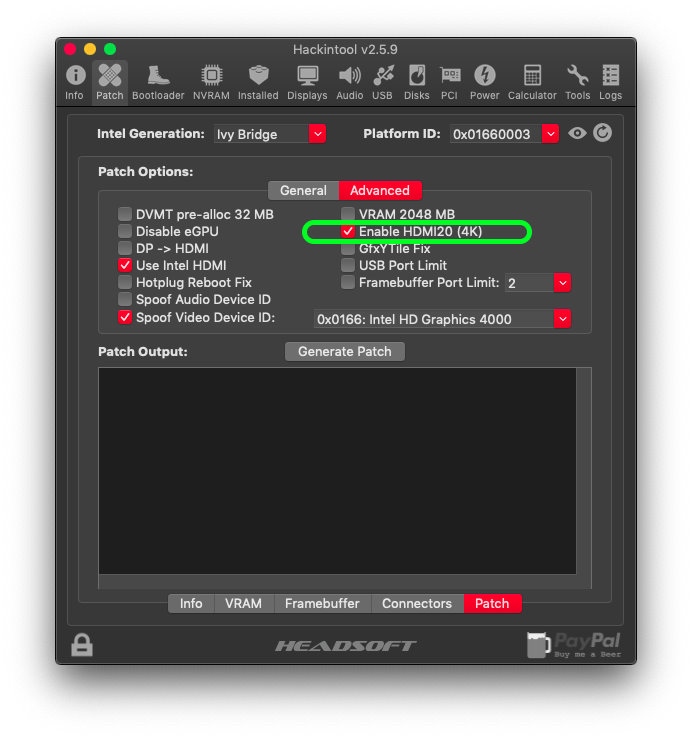This screenshot has width=692, height=738.
Task: Show Installed kexts section
Action: (258, 82)
